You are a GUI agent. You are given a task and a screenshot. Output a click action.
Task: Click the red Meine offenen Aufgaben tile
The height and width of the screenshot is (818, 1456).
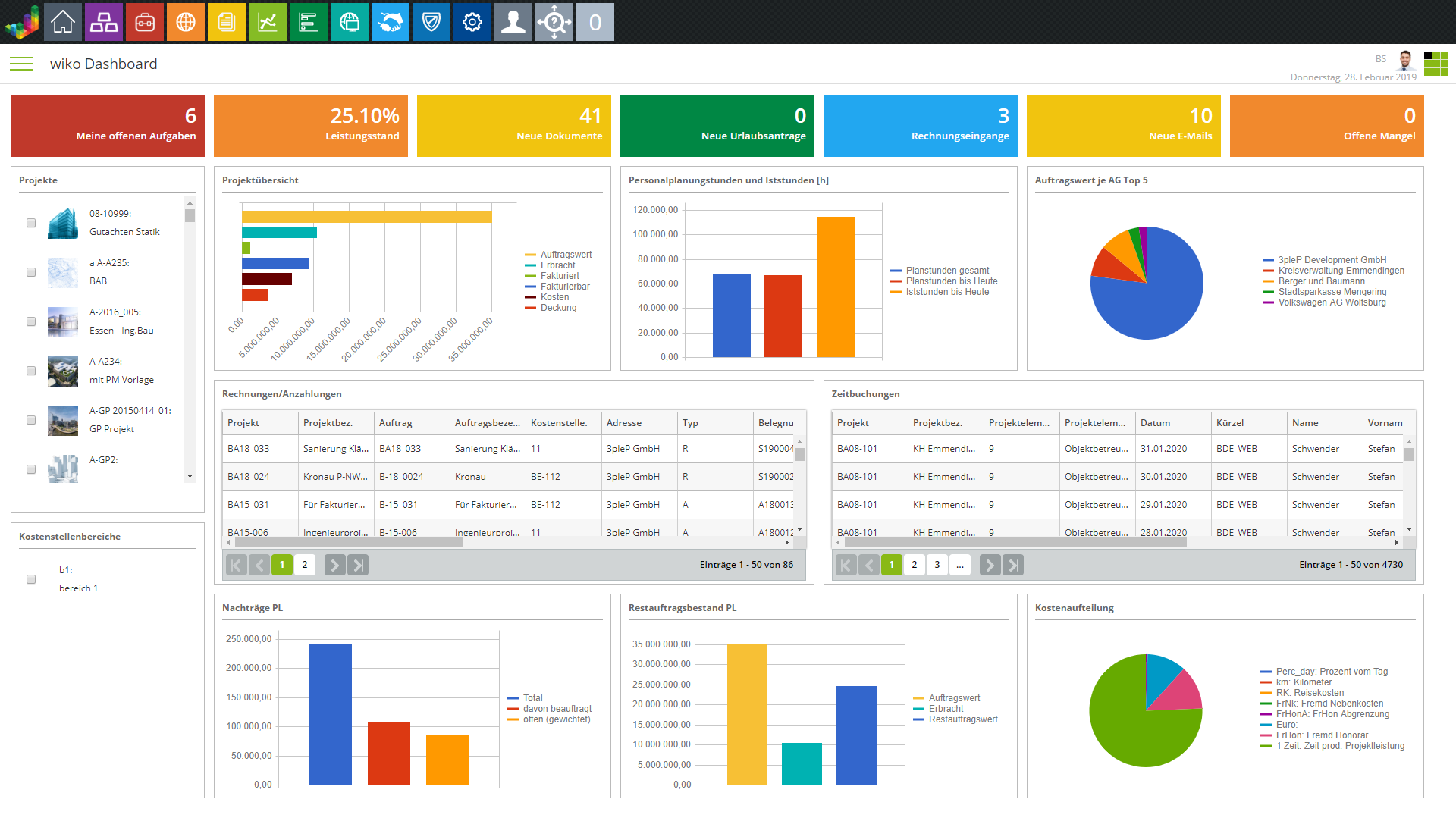(107, 125)
